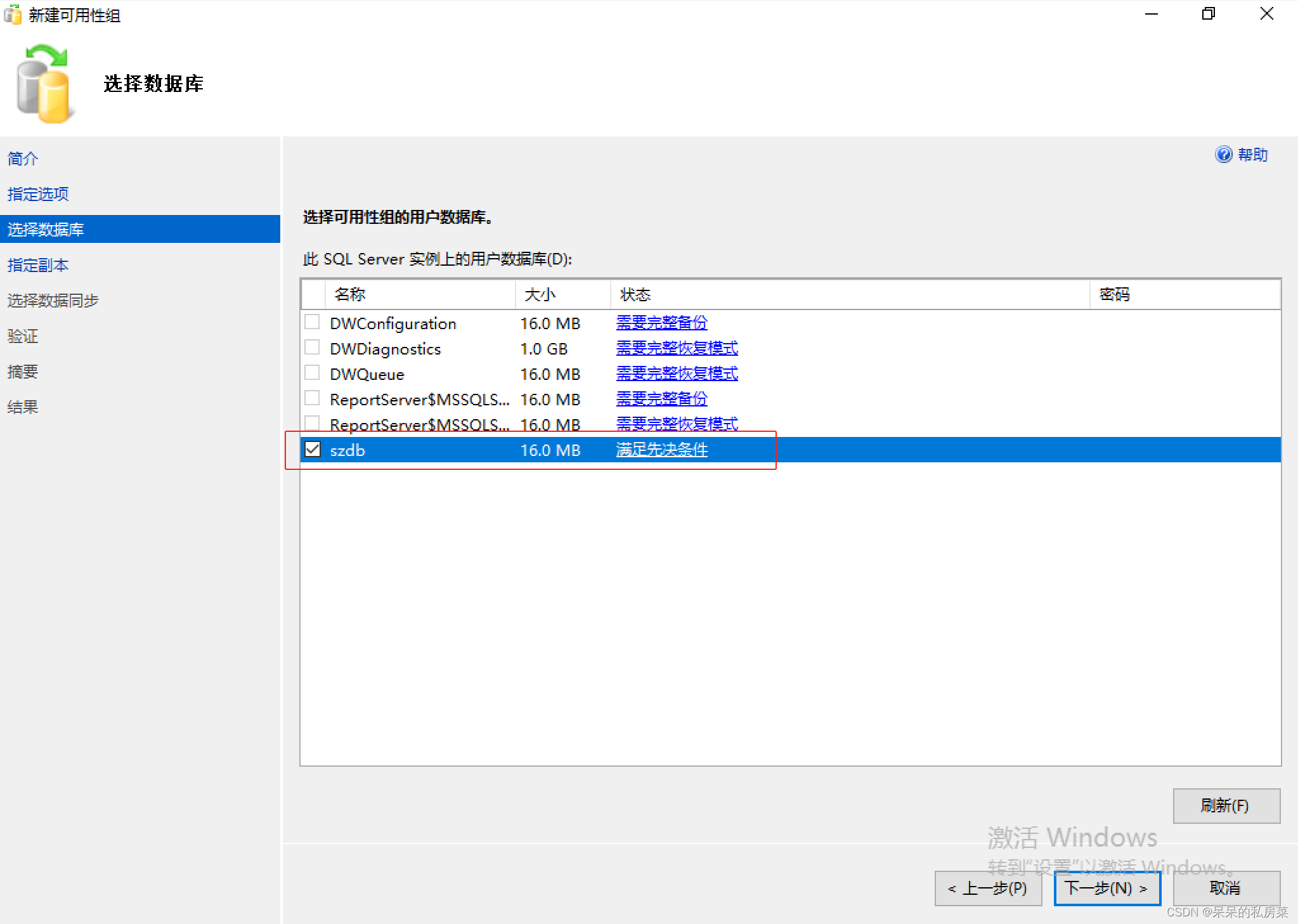The height and width of the screenshot is (924, 1298).
Task: Go to the 简介 wizard page
Action: tap(23, 159)
